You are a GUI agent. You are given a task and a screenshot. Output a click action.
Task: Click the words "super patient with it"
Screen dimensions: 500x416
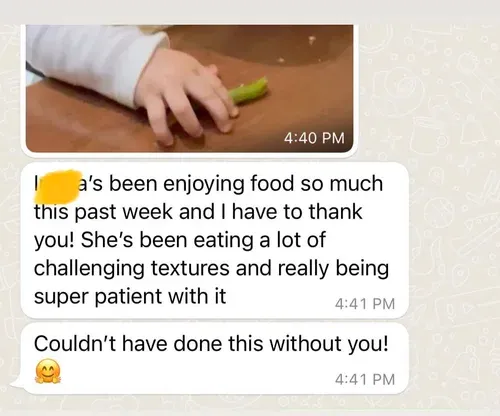(130, 296)
